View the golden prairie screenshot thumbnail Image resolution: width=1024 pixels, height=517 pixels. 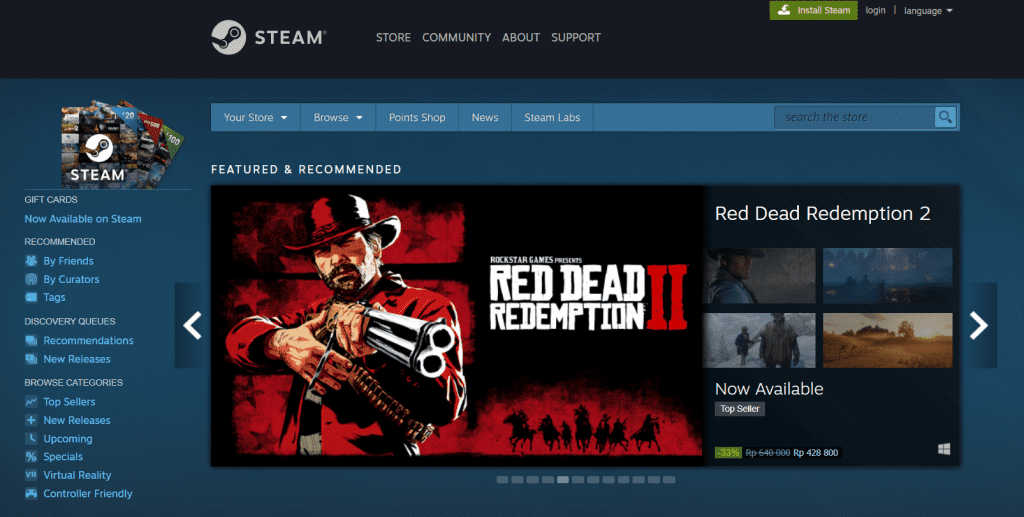tap(888, 340)
